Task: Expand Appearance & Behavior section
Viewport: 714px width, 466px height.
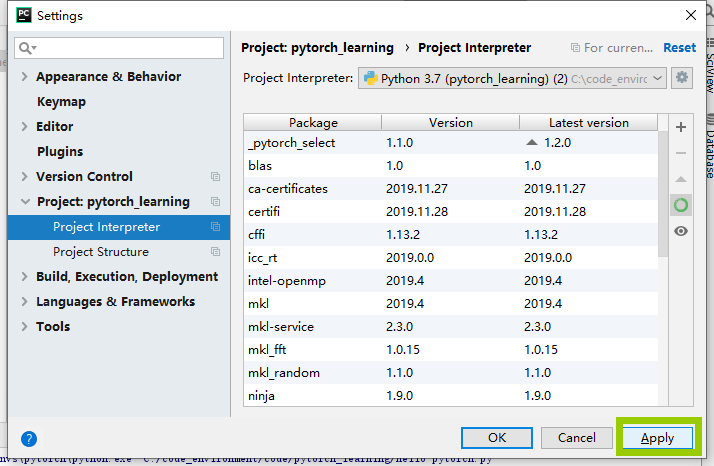Action: [25, 77]
